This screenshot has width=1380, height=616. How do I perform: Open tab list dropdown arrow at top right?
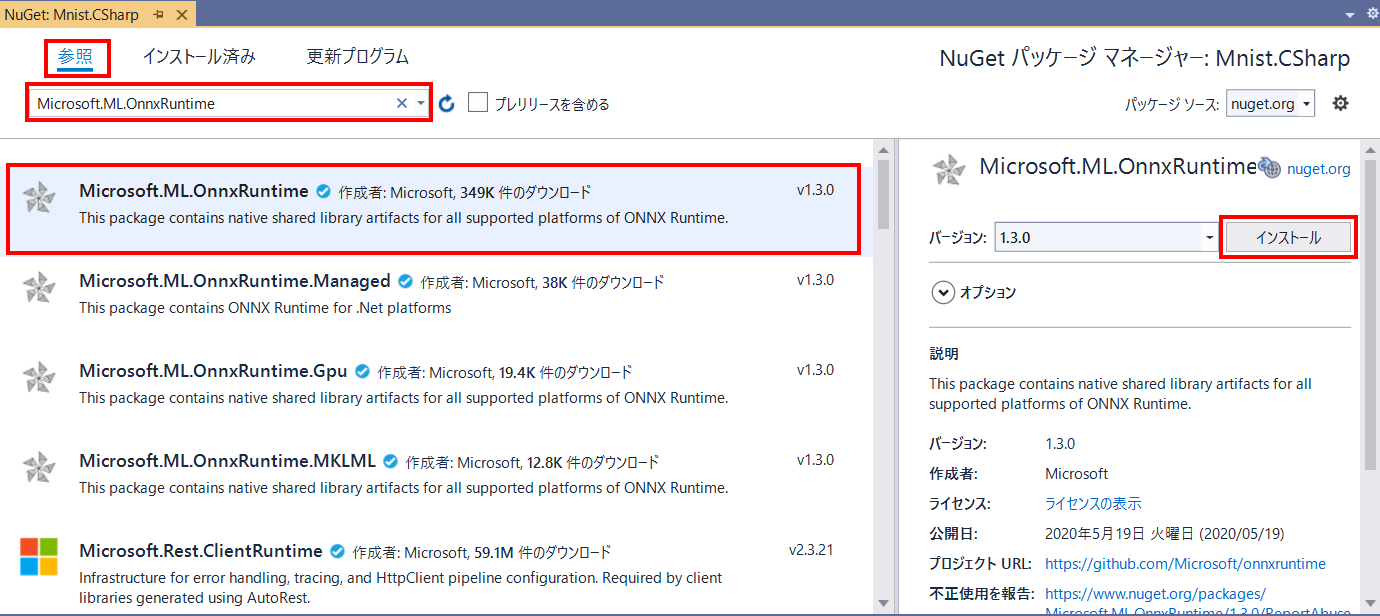pyautogui.click(x=1350, y=14)
